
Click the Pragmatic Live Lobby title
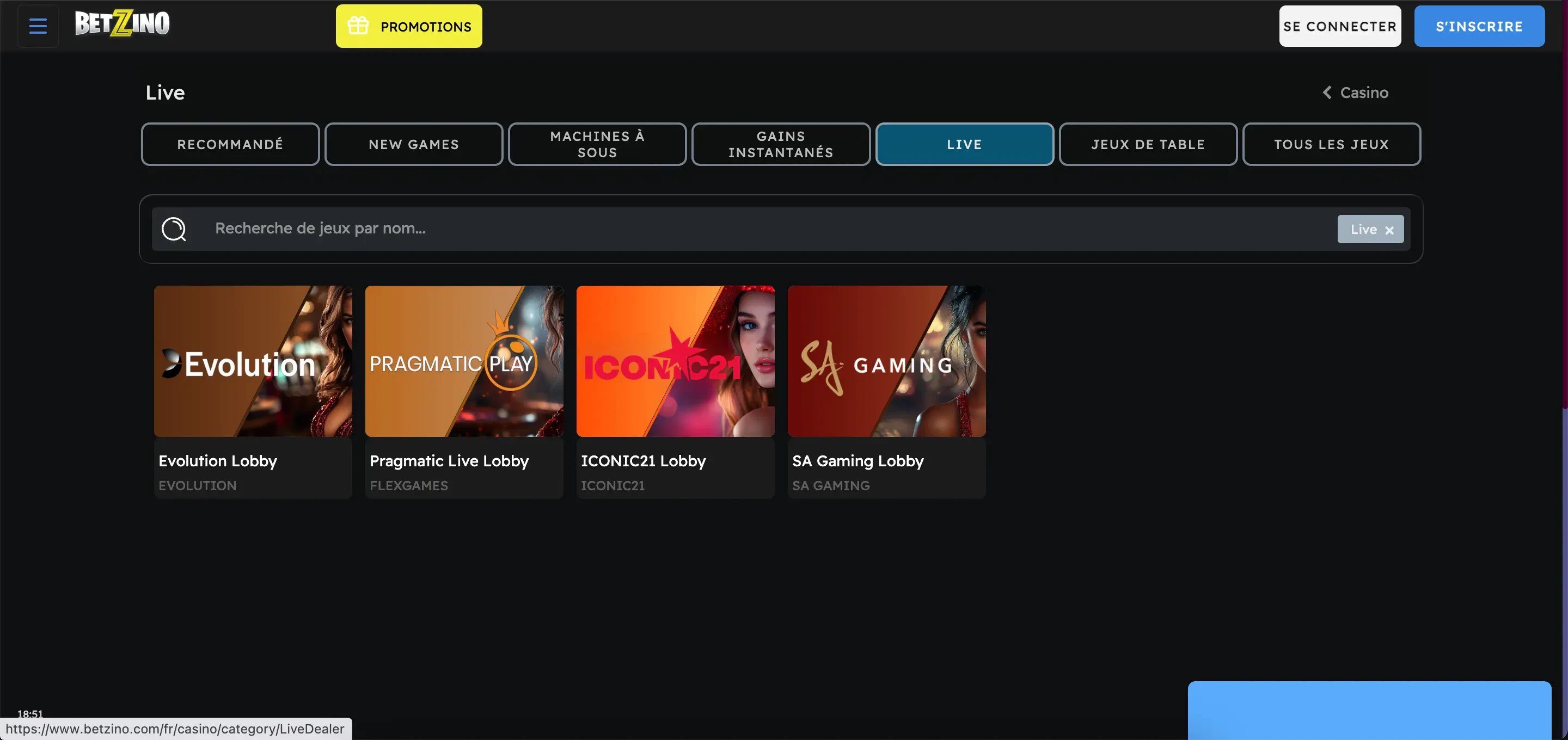click(x=449, y=461)
